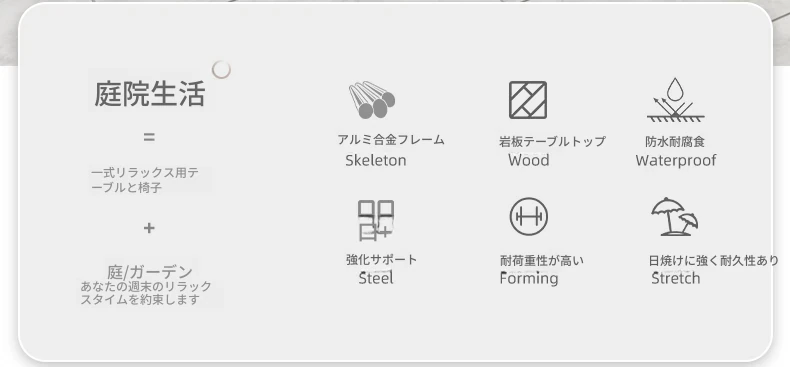Image resolution: width=790 pixels, height=367 pixels.
Task: Click the dumbbell load-bearing circle icon
Action: tap(529, 216)
